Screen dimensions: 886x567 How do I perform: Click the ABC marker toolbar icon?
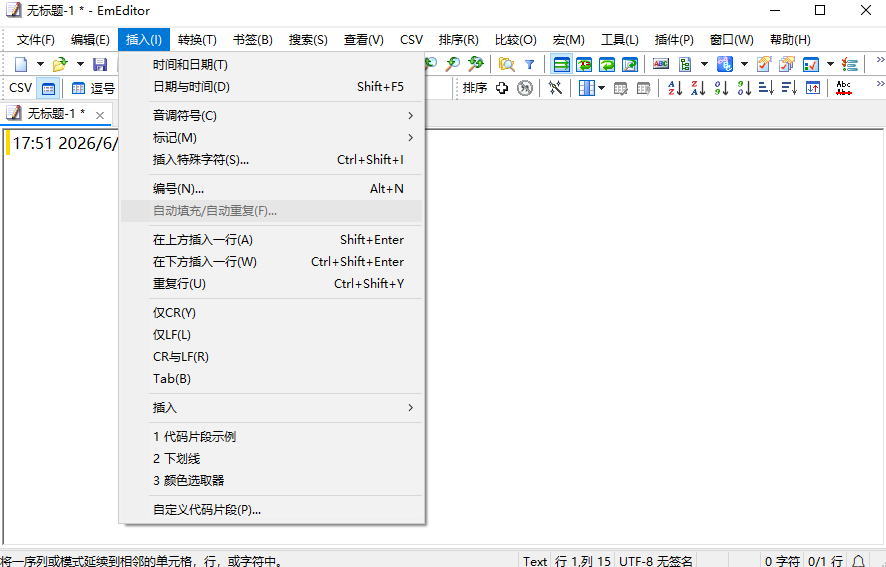pyautogui.click(x=661, y=64)
